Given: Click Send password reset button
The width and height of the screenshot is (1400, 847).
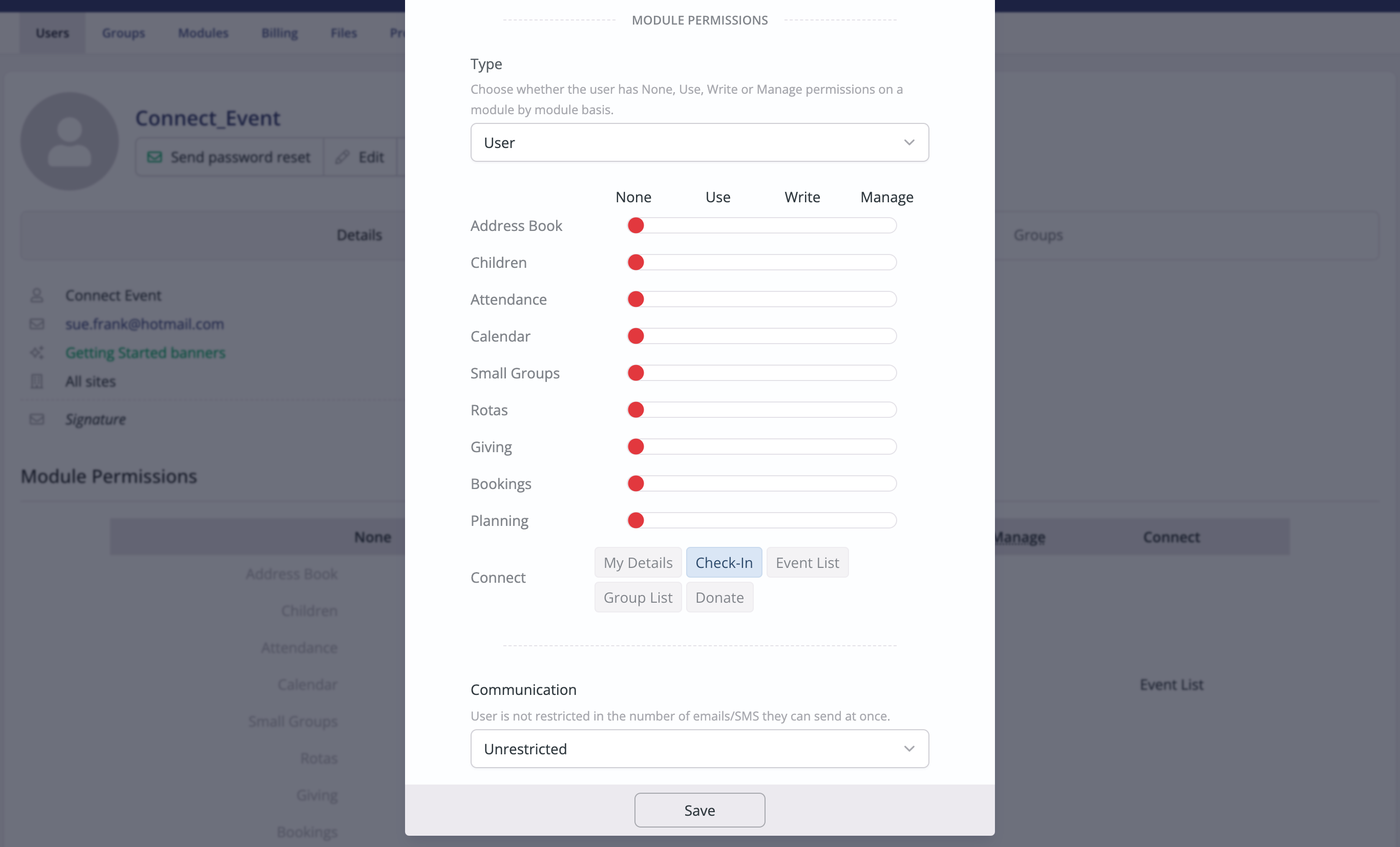Looking at the screenshot, I should (229, 157).
